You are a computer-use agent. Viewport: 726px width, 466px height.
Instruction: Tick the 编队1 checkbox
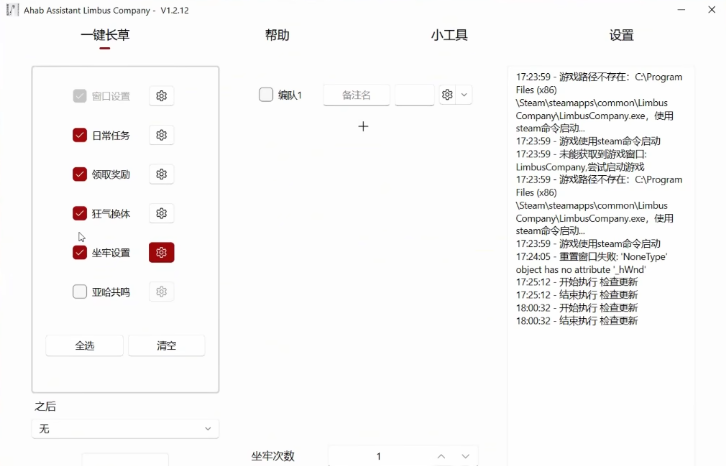266,95
